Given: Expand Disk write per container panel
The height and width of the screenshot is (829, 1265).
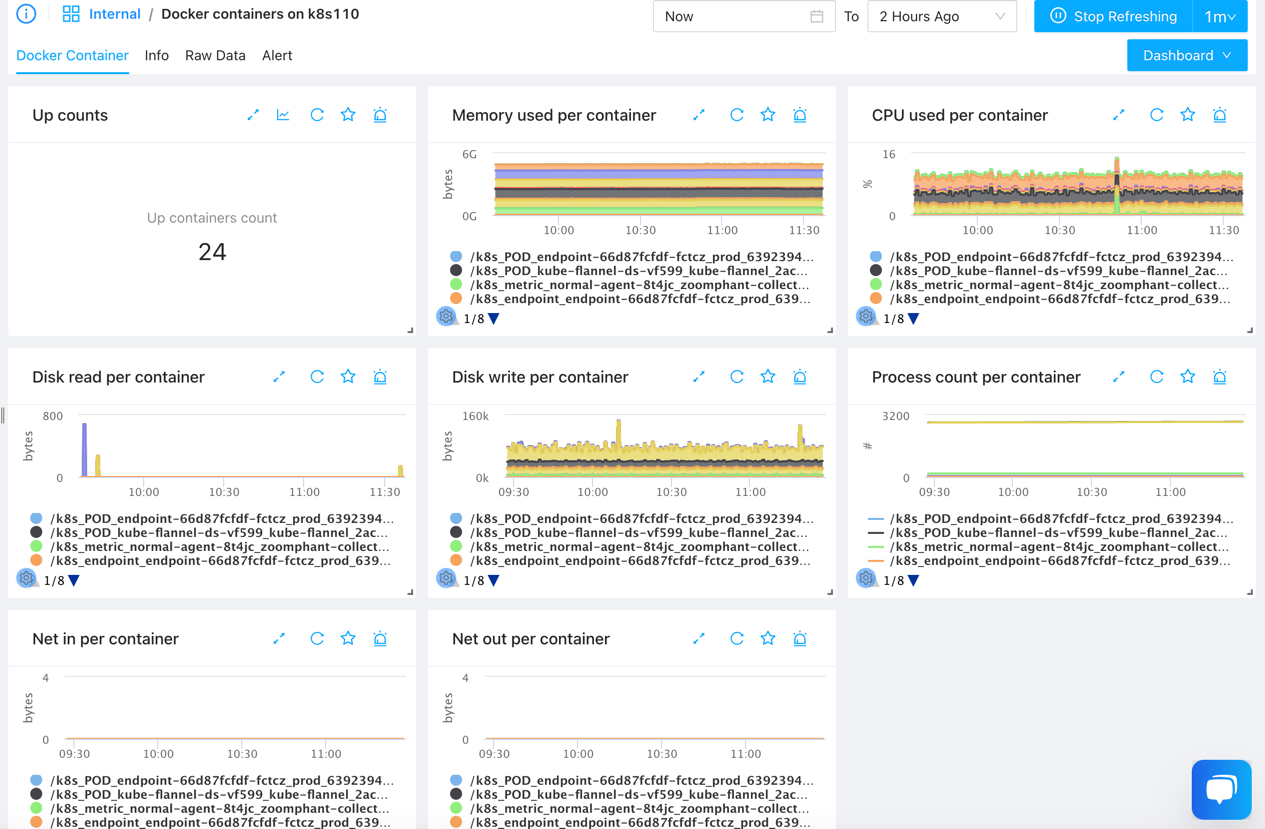Looking at the screenshot, I should click(699, 377).
